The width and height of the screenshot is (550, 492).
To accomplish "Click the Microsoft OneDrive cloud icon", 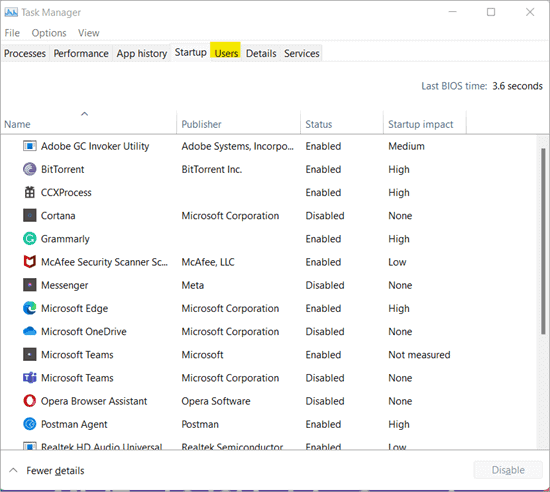I will click(x=29, y=331).
